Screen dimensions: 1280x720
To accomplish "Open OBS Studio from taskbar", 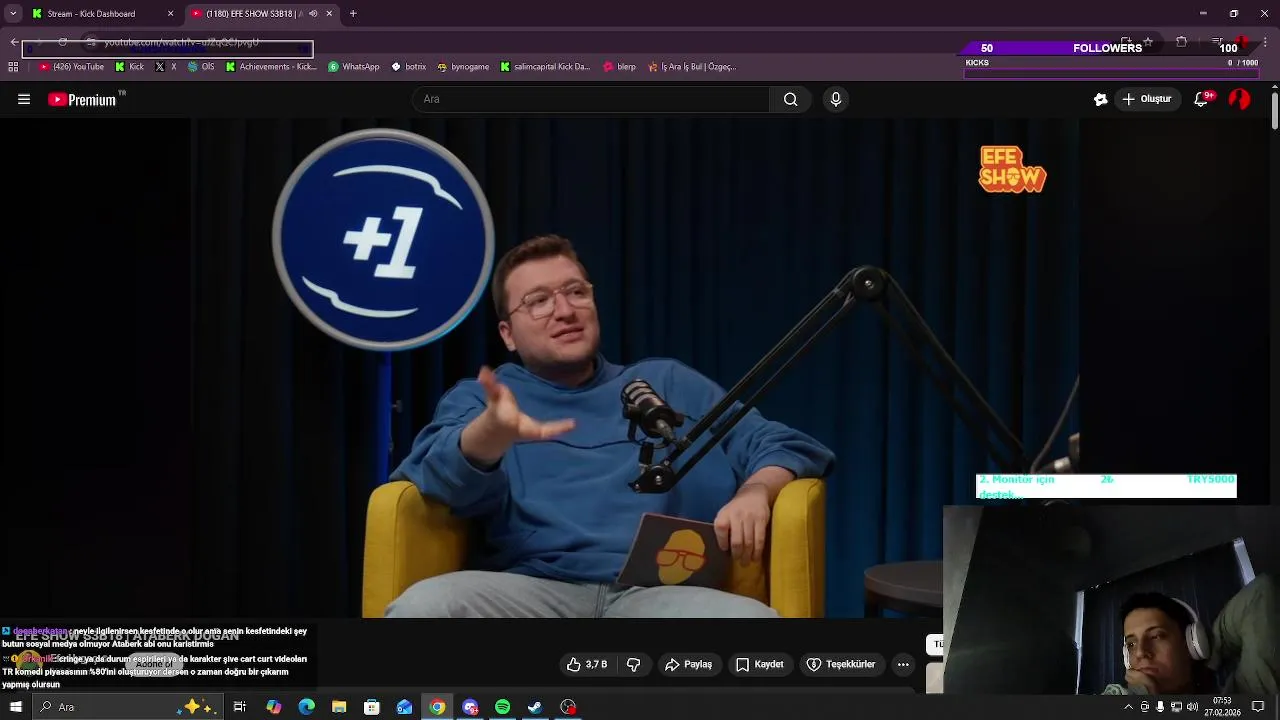I will pos(568,707).
